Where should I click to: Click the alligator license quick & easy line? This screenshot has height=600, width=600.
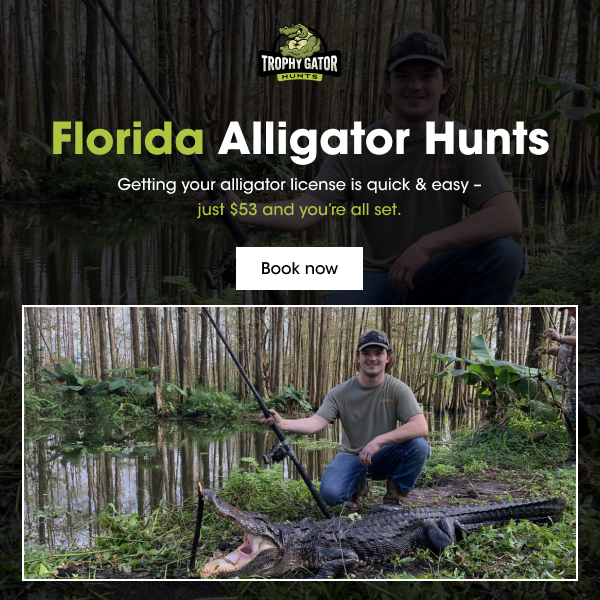299,185
